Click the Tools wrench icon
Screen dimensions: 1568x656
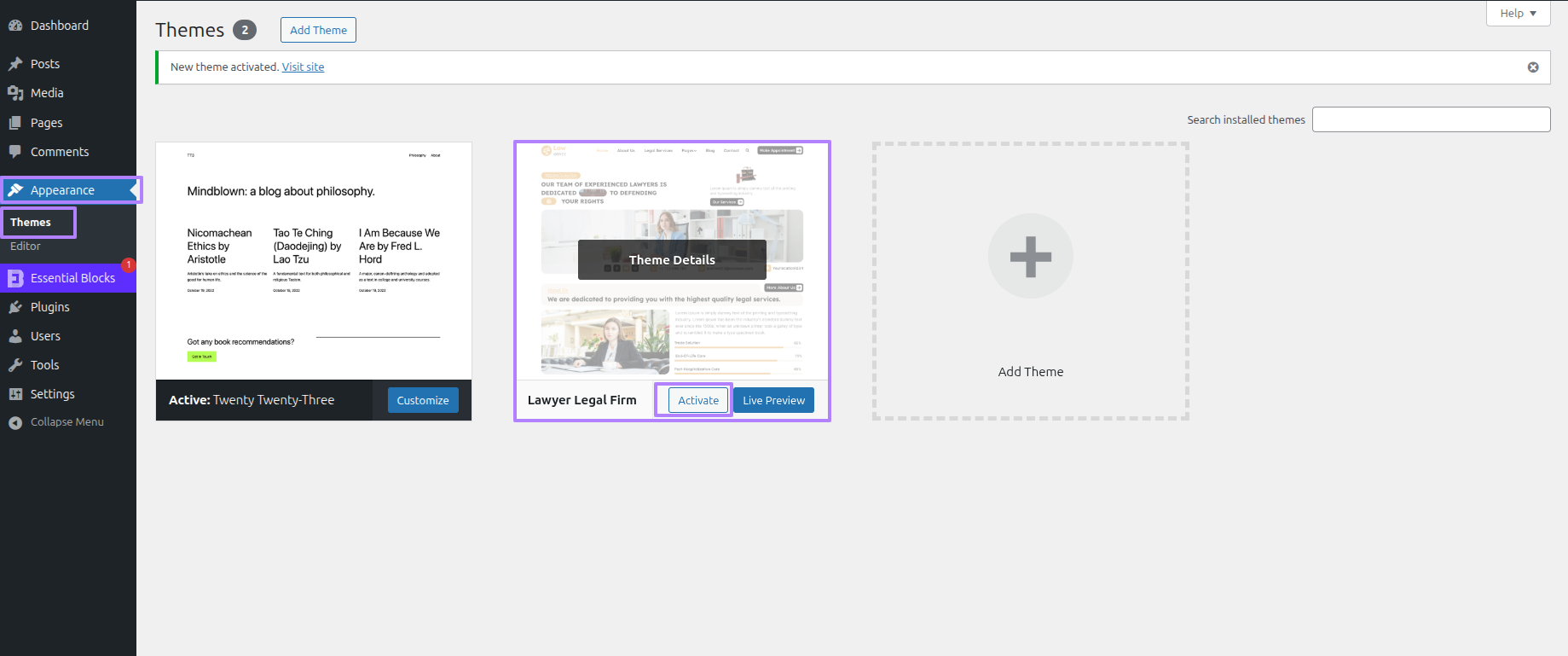pyautogui.click(x=15, y=365)
